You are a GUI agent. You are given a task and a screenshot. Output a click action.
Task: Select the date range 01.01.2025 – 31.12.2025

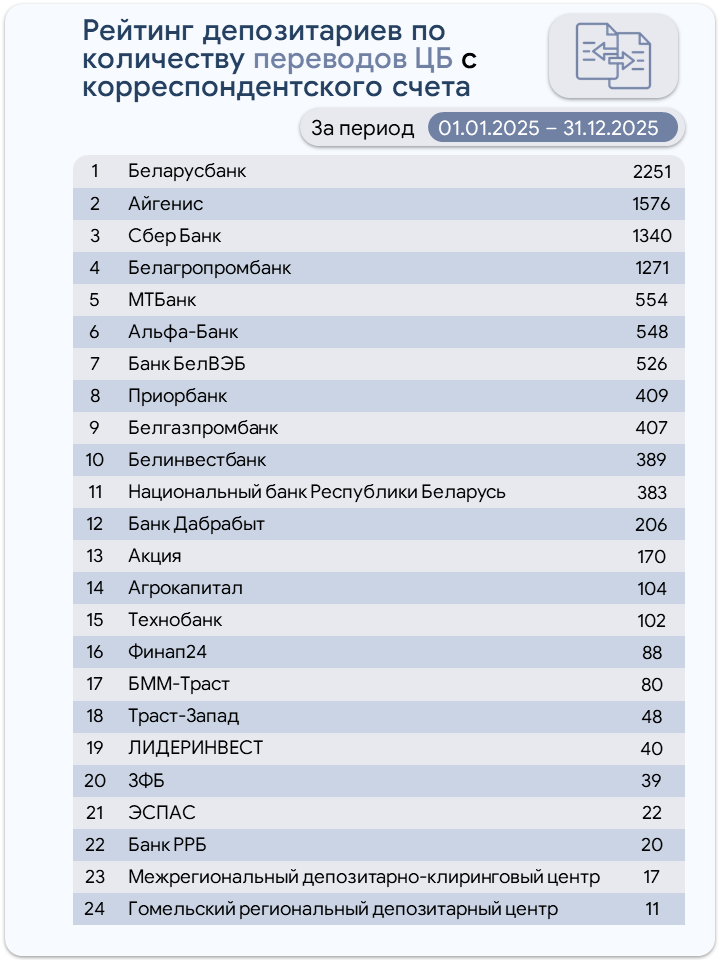click(x=552, y=128)
